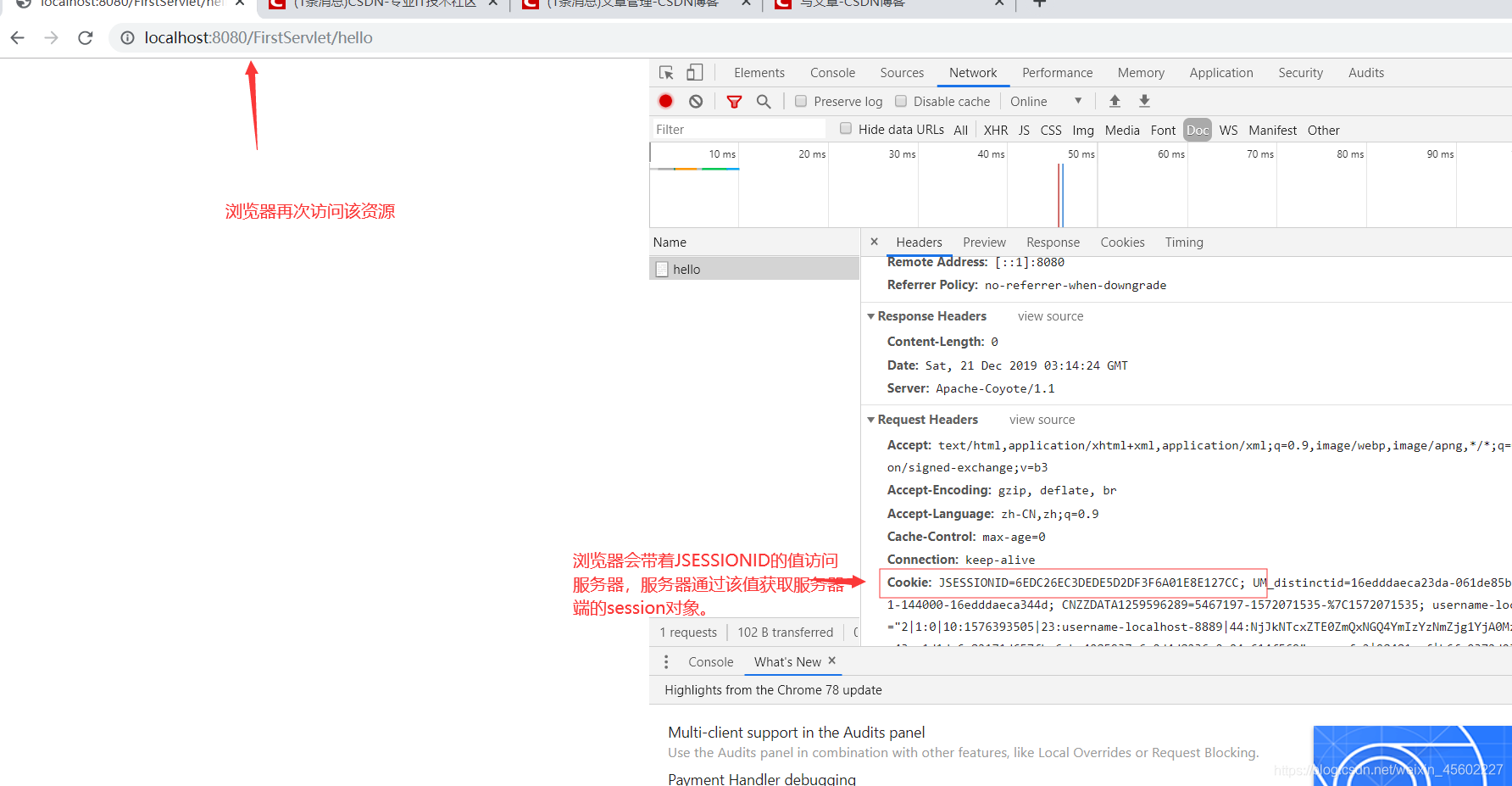Open a new browser tab with the plus icon

pyautogui.click(x=1039, y=3)
